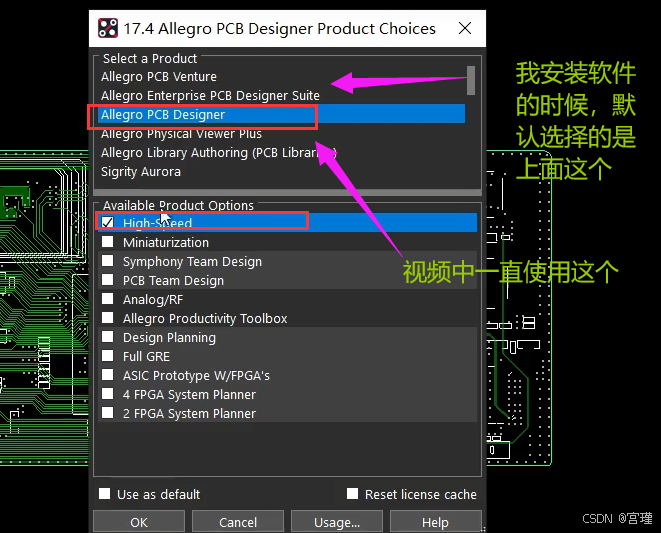
Task: Enable Symphony Team Design option
Action: [x=107, y=261]
